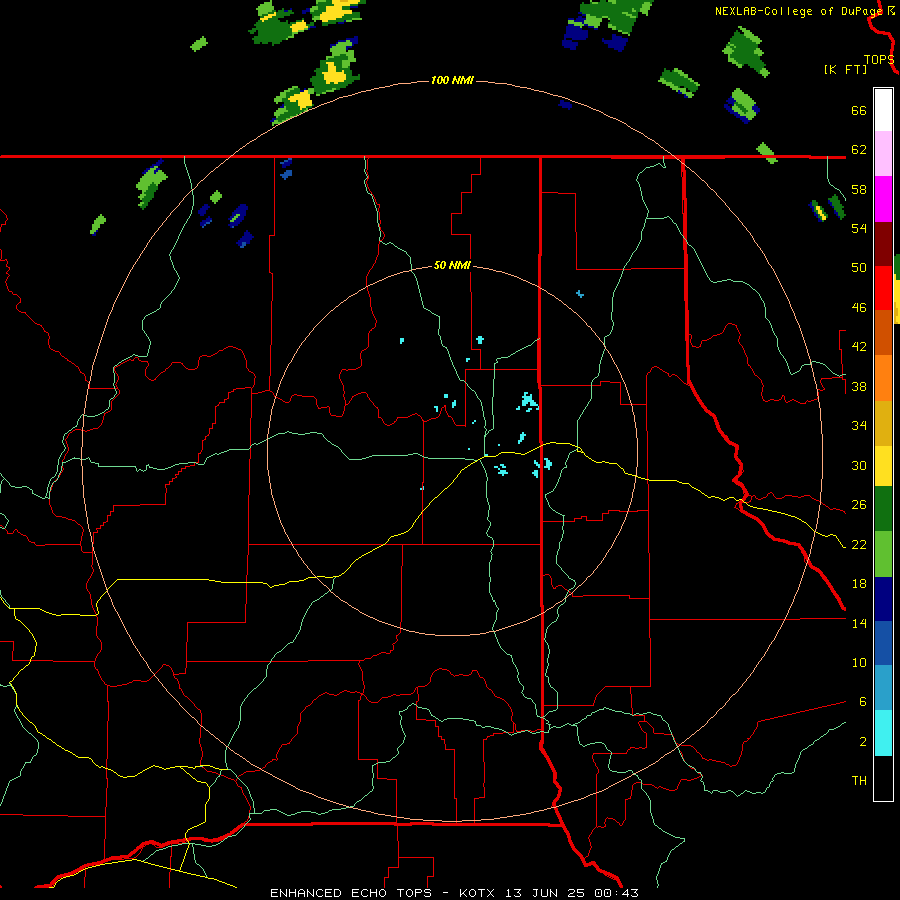
Task: Select the magenta legend swatch
Action: [x=883, y=199]
